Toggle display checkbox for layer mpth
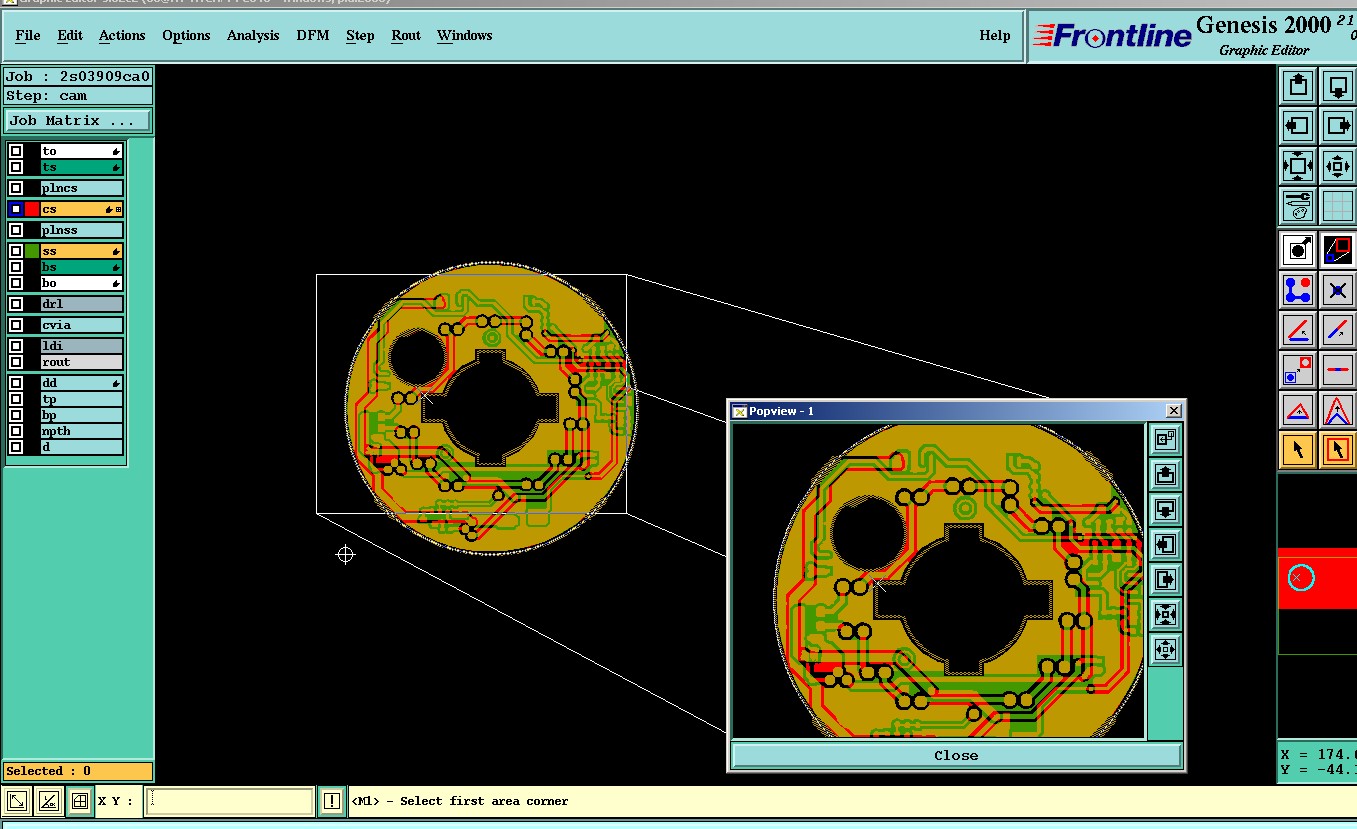Image resolution: width=1357 pixels, height=829 pixels. pos(16,431)
